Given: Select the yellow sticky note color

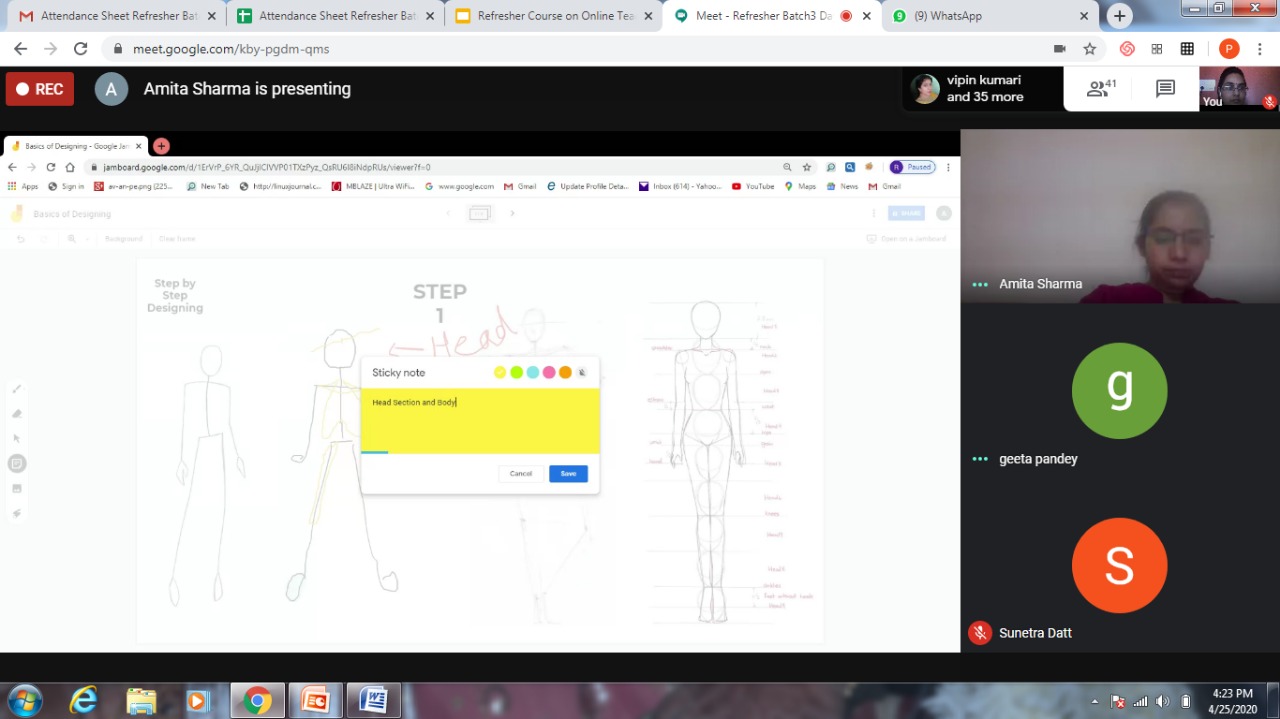Looking at the screenshot, I should pyautogui.click(x=500, y=373).
